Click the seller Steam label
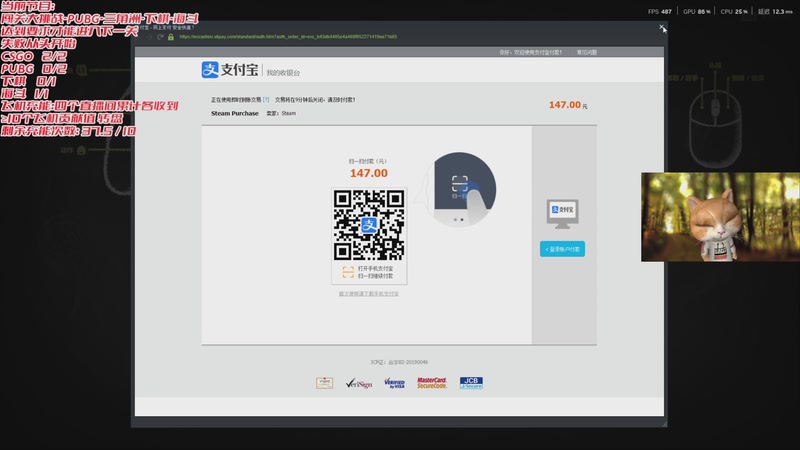The image size is (800, 450). 281,113
